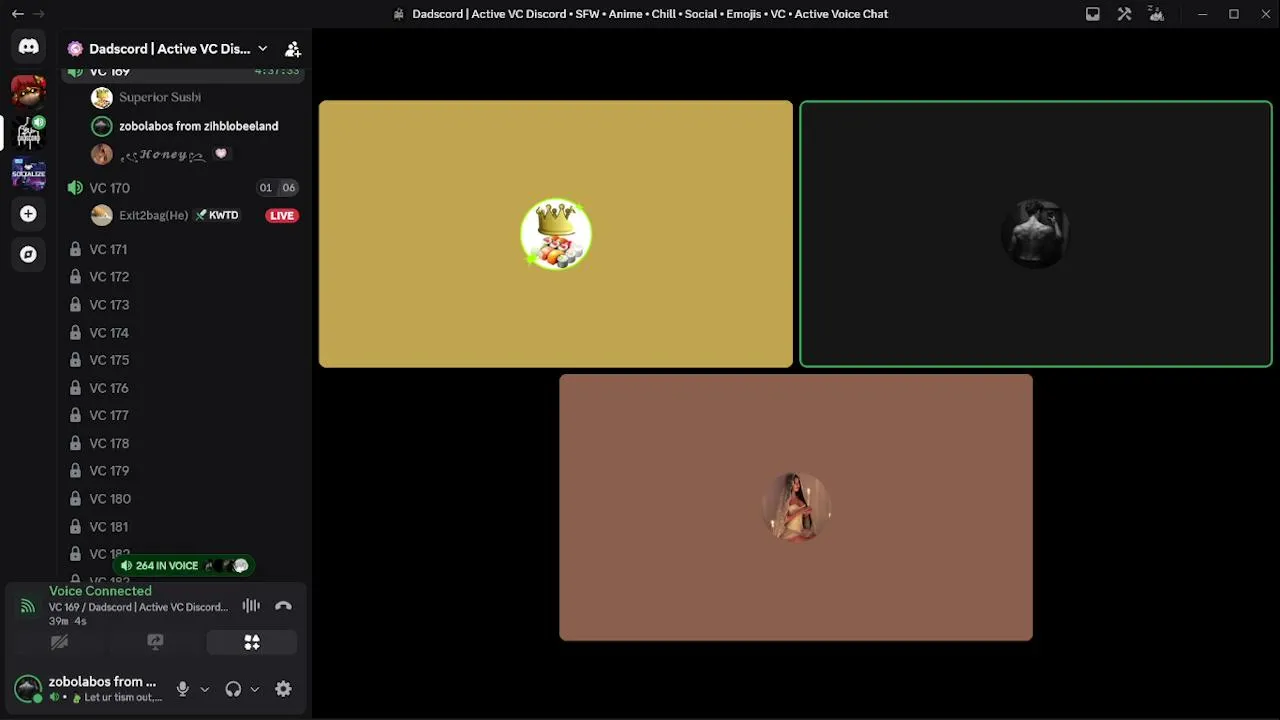
Task: Click the 264 IN VOICE pill
Action: 183,566
